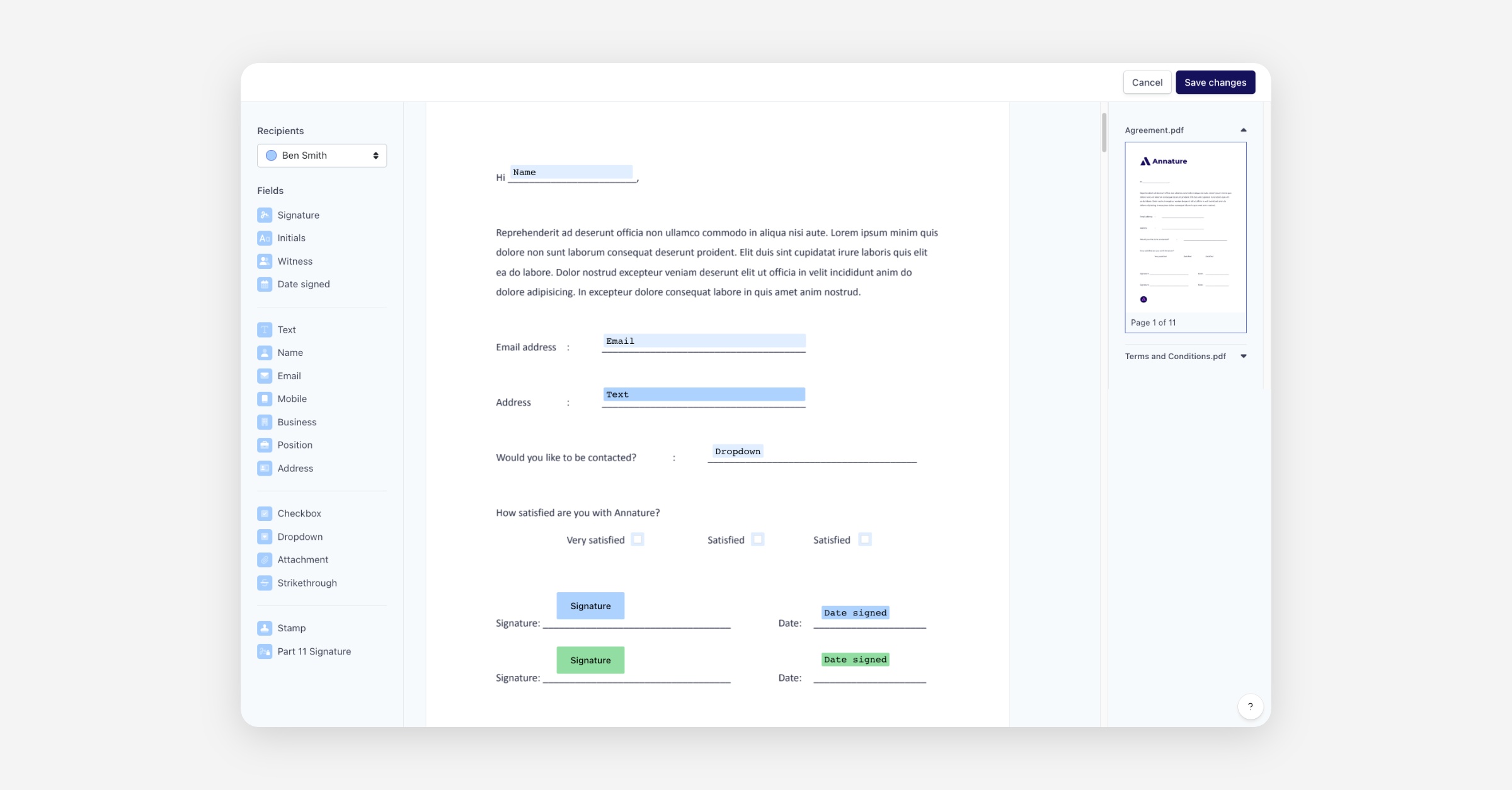Click the Attachment paperclip icon

click(265, 559)
